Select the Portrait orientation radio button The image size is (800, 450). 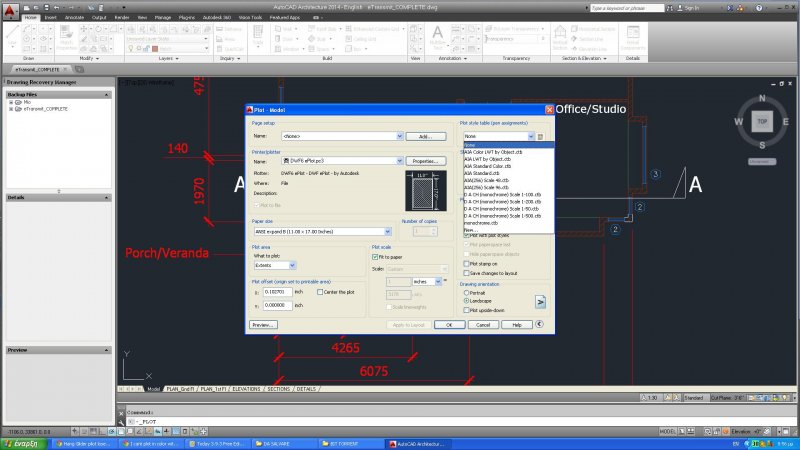(x=466, y=293)
